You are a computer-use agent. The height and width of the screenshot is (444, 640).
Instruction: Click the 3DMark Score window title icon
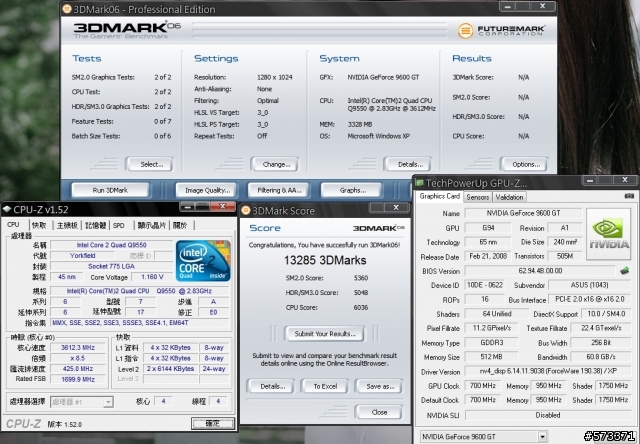pos(245,211)
